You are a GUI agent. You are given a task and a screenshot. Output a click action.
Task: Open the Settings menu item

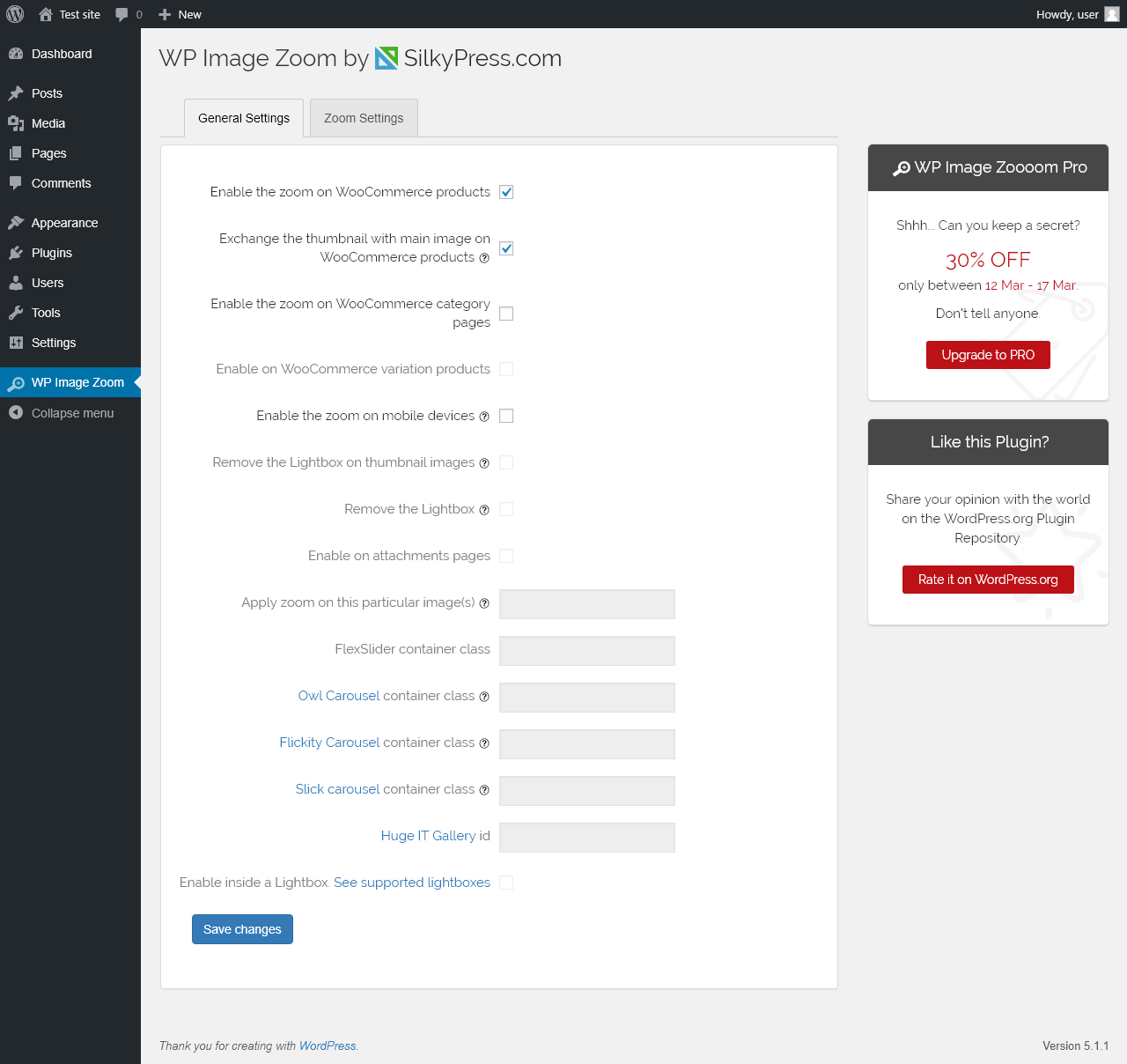tap(70, 343)
